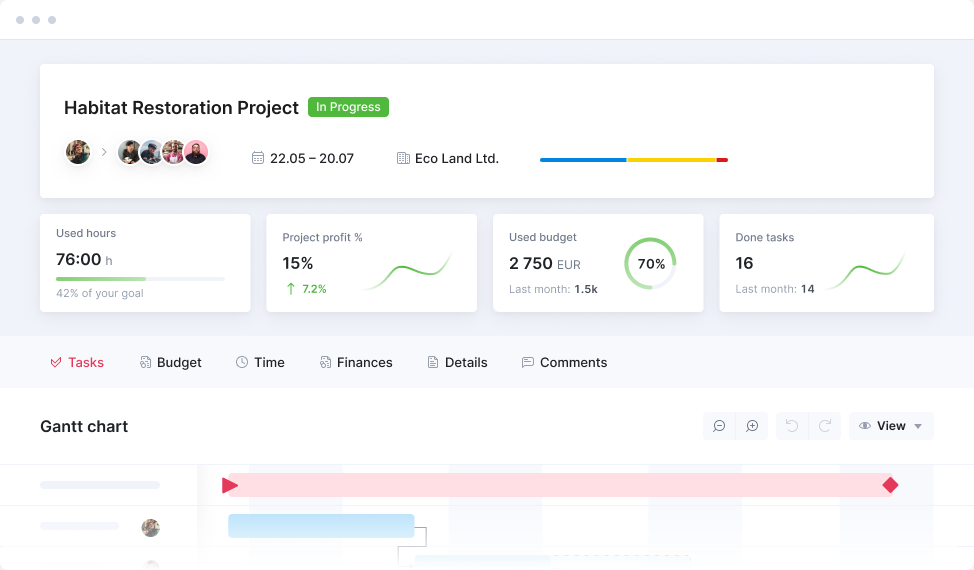Zoom out the Gantt chart
The width and height of the screenshot is (974, 570).
coord(719,426)
